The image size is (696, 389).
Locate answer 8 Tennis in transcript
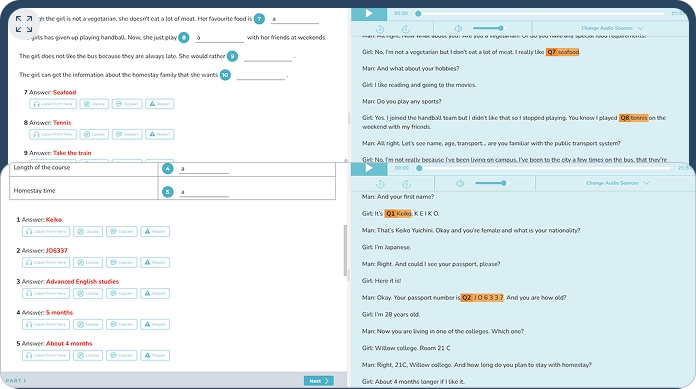[x=94, y=134]
